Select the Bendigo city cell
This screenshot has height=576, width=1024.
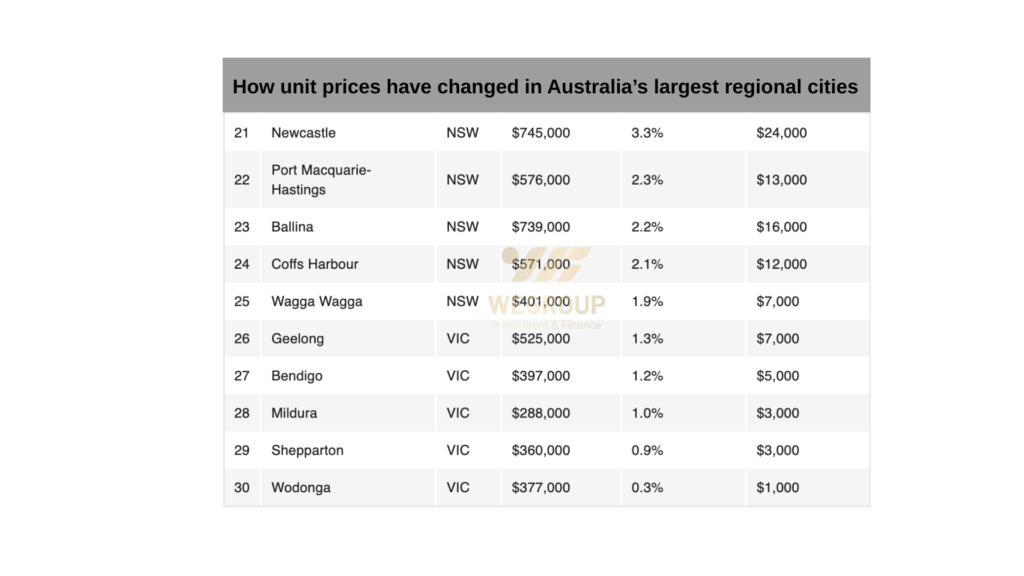click(x=296, y=376)
